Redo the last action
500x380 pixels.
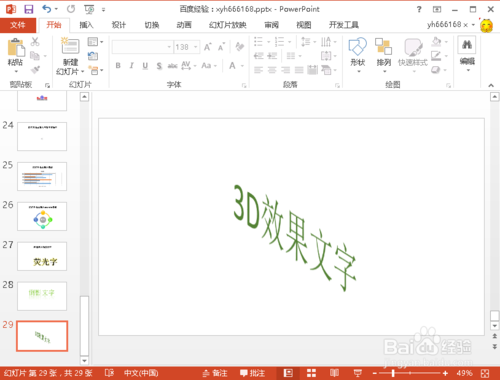[x=71, y=9]
